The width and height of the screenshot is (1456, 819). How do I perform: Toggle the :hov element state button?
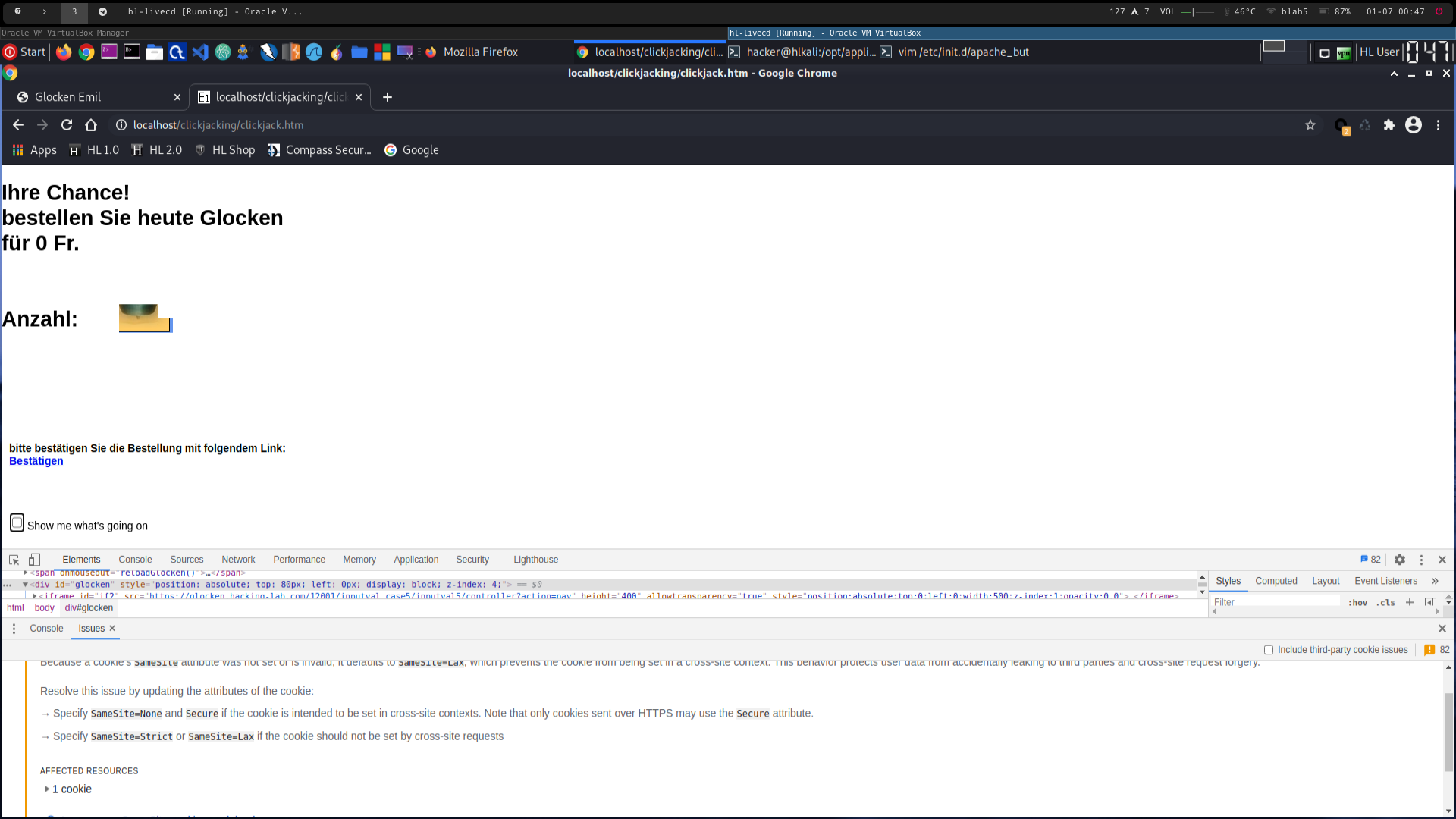tap(1357, 602)
